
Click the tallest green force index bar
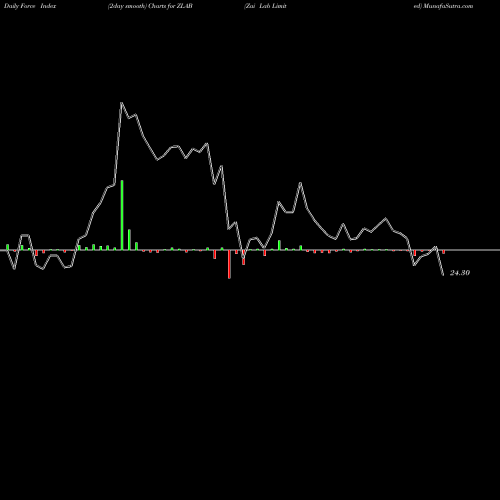click(122, 215)
